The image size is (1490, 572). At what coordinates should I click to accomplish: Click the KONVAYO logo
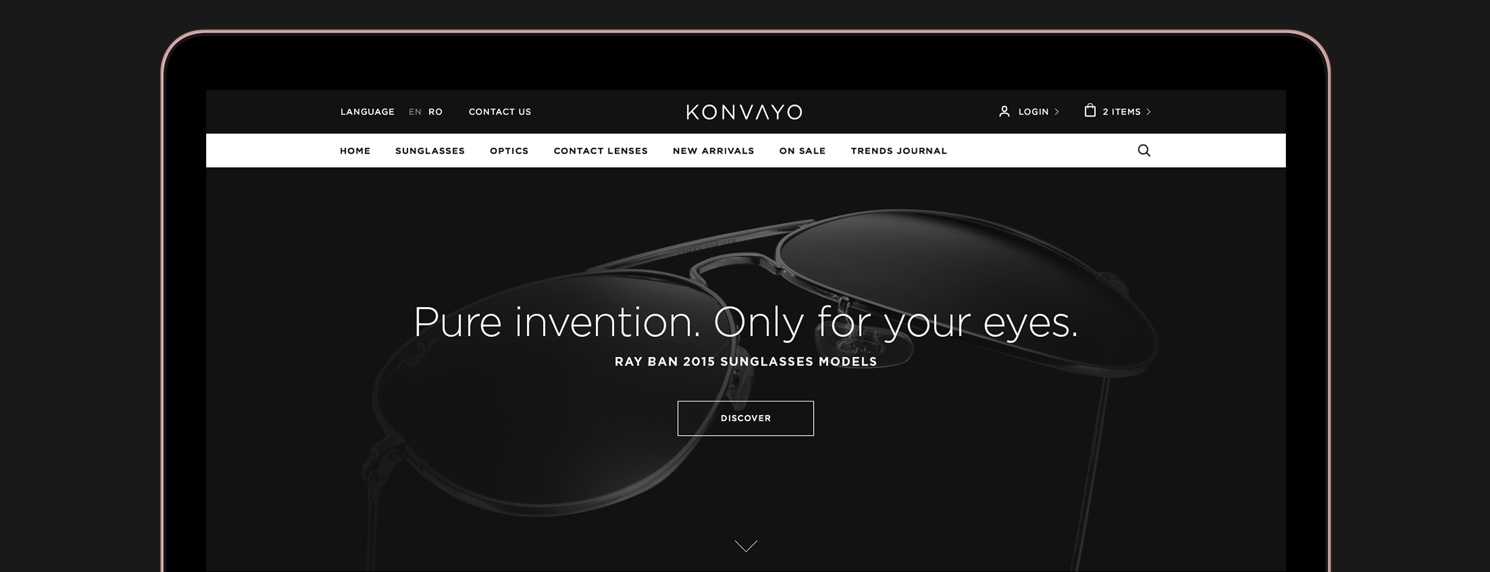(x=744, y=112)
